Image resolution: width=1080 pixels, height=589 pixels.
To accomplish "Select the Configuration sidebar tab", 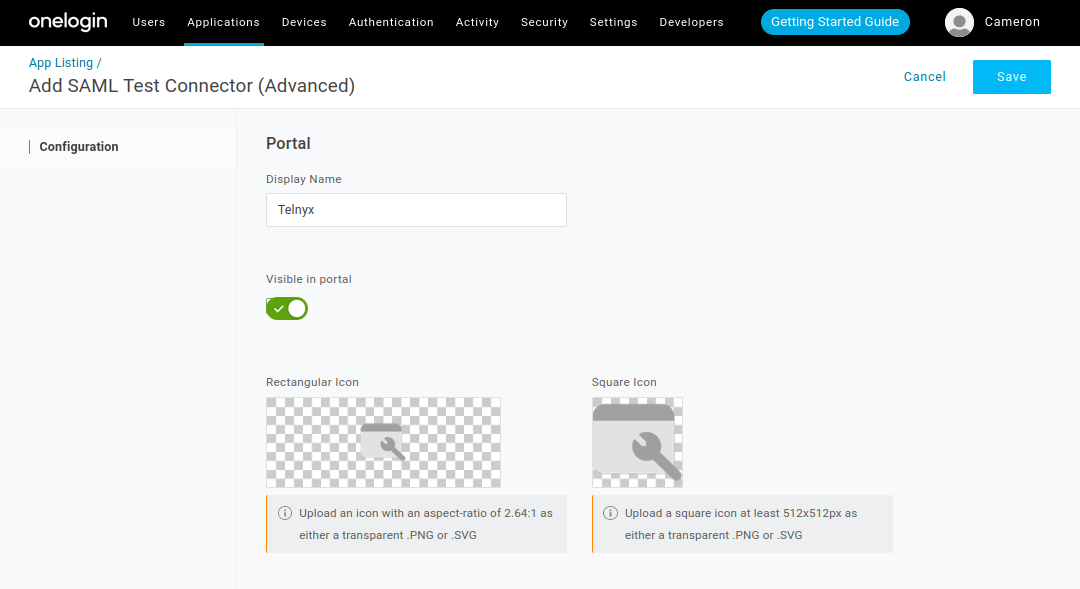I will coord(79,147).
